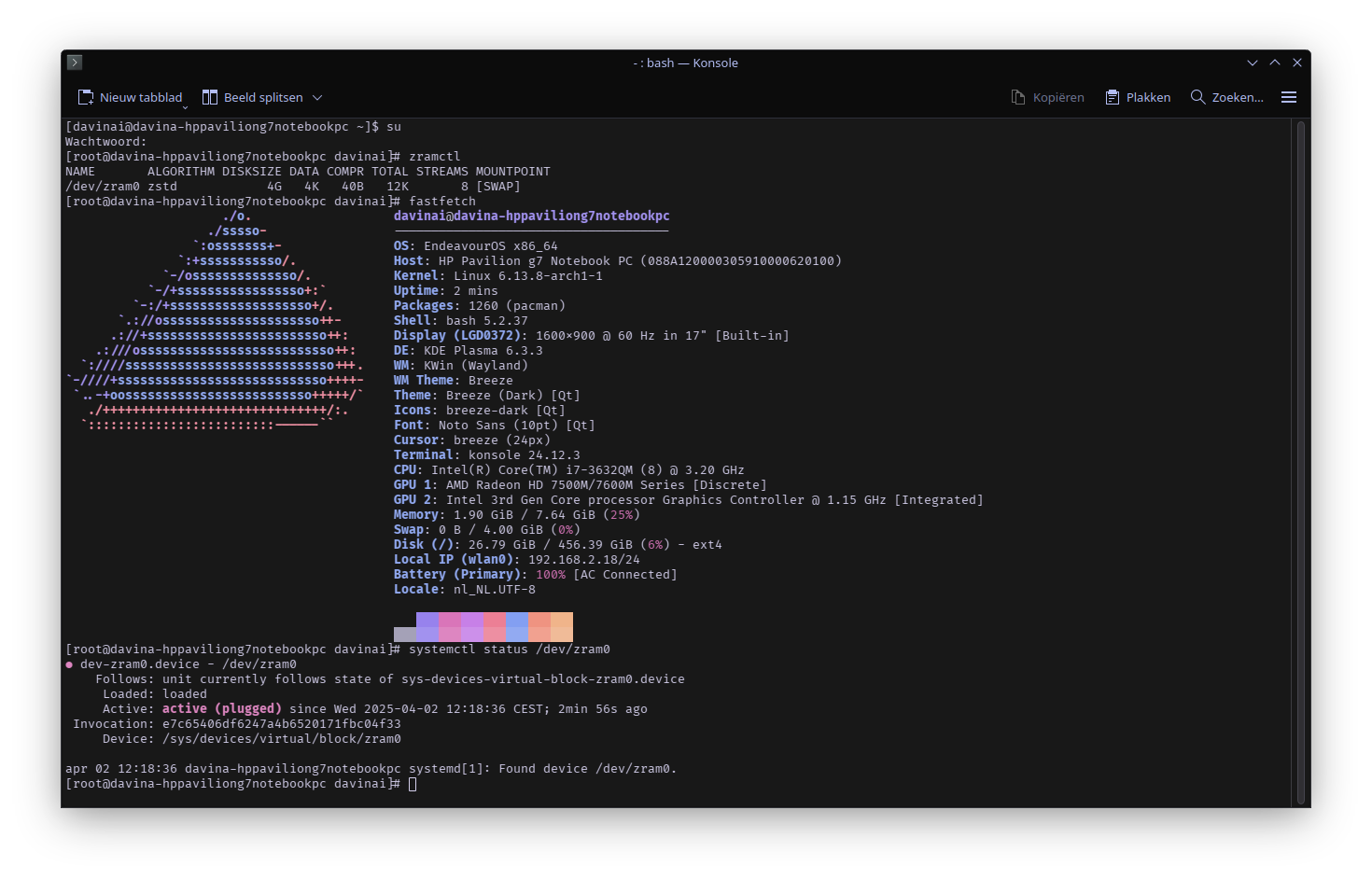Open a new tab with Nieuw tabblad icon

(x=86, y=97)
